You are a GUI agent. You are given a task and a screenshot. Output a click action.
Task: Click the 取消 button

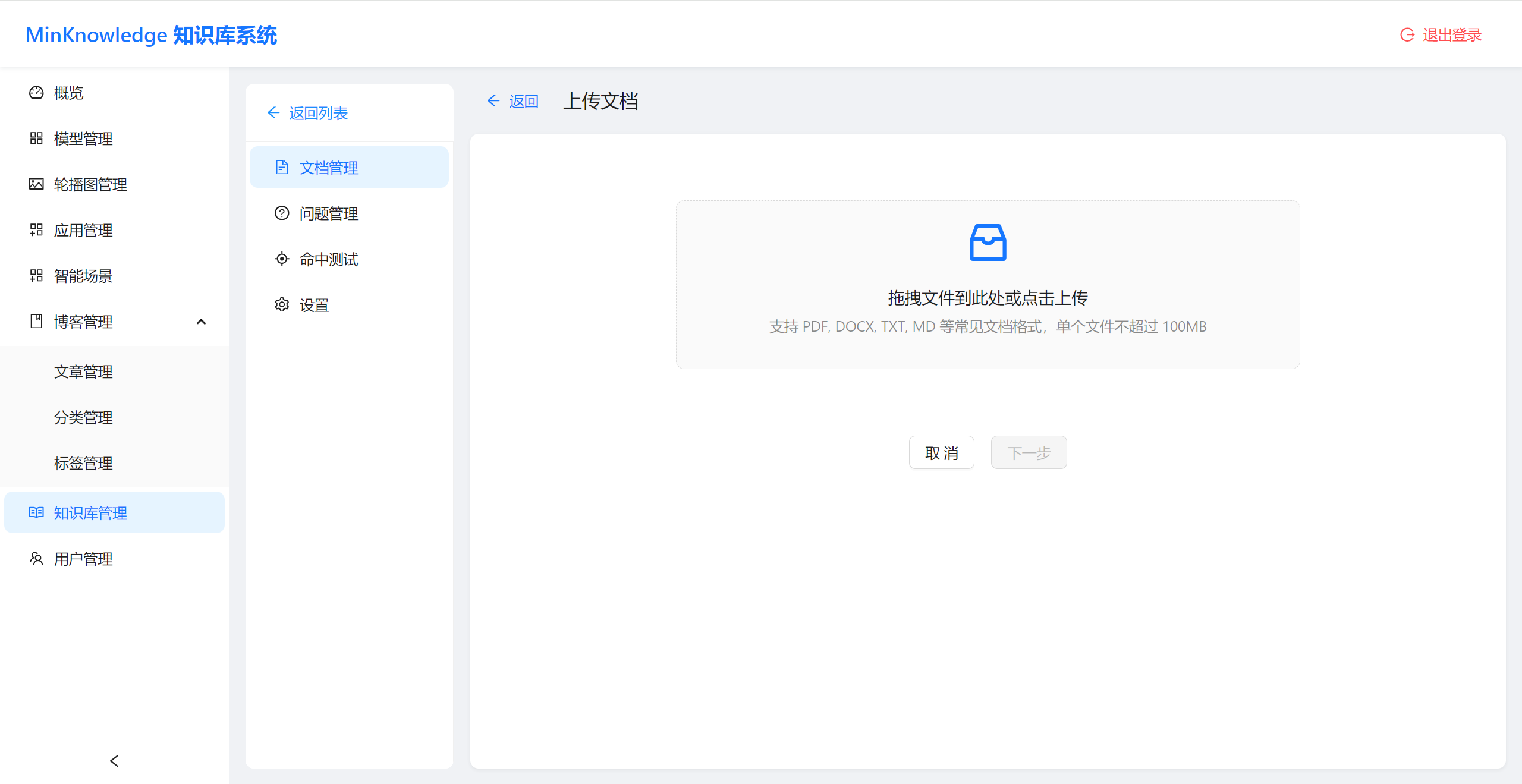[x=942, y=452]
